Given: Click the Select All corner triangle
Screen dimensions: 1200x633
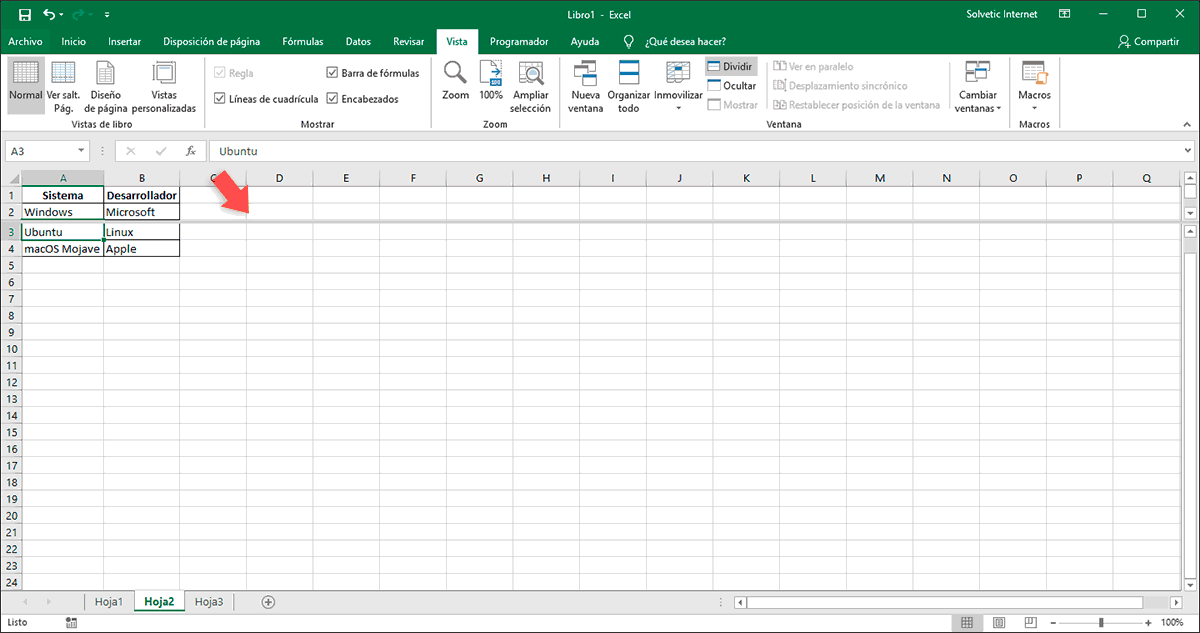Looking at the screenshot, I should click(12, 178).
